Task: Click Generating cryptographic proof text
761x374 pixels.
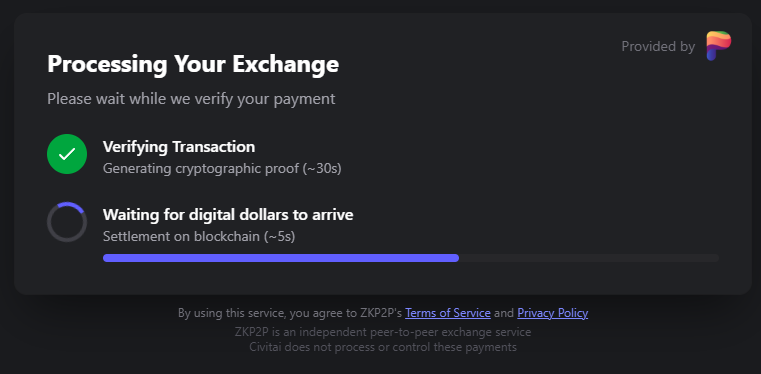Action: click(x=201, y=169)
